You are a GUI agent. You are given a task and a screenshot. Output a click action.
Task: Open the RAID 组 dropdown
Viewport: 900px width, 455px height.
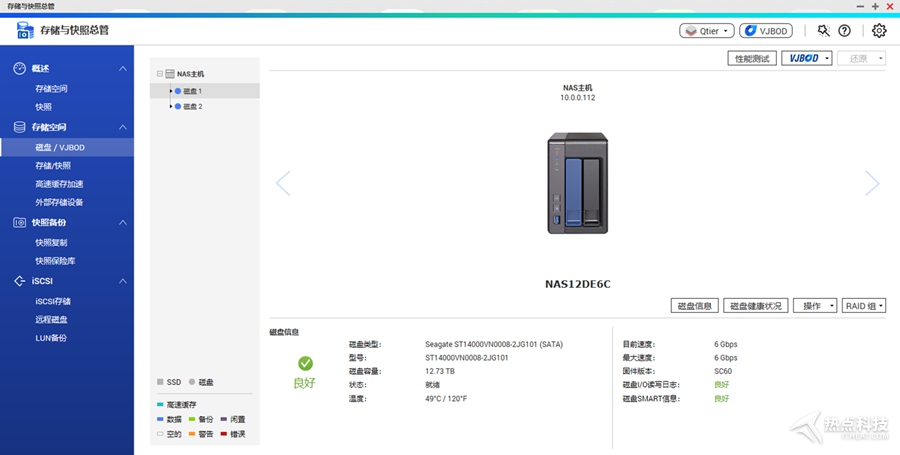point(864,306)
